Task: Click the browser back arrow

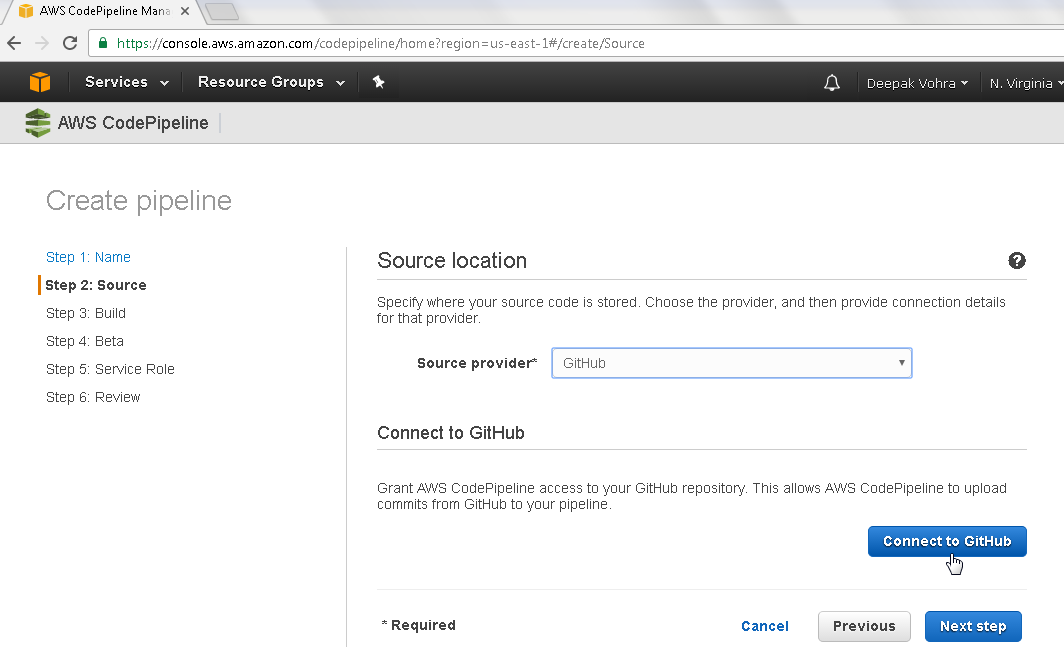Action: (x=14, y=43)
